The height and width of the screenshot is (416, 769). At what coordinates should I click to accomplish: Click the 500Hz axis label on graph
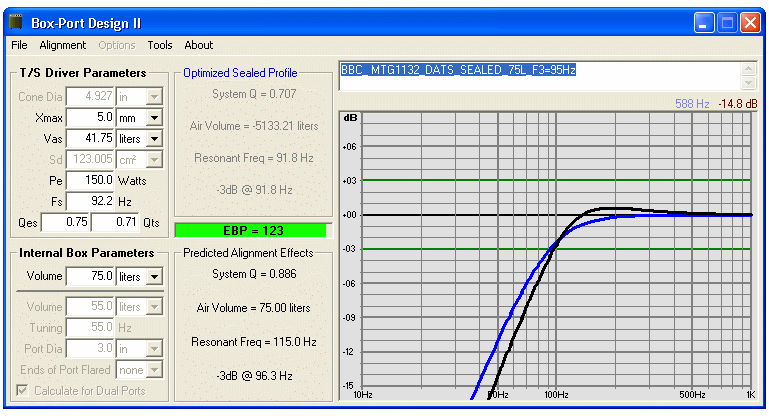692,394
